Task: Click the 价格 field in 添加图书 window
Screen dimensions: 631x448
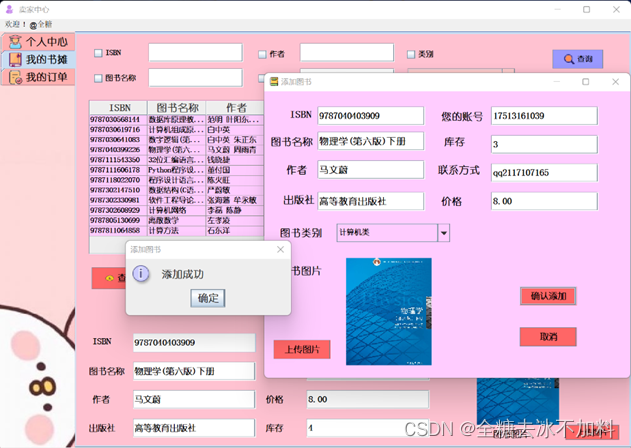Action: click(x=544, y=201)
